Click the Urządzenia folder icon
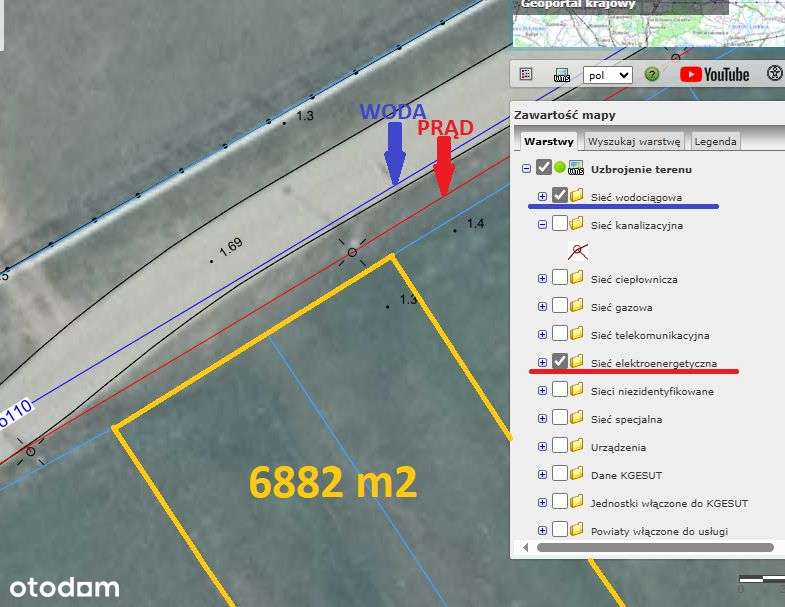The height and width of the screenshot is (607, 785). pyautogui.click(x=576, y=446)
